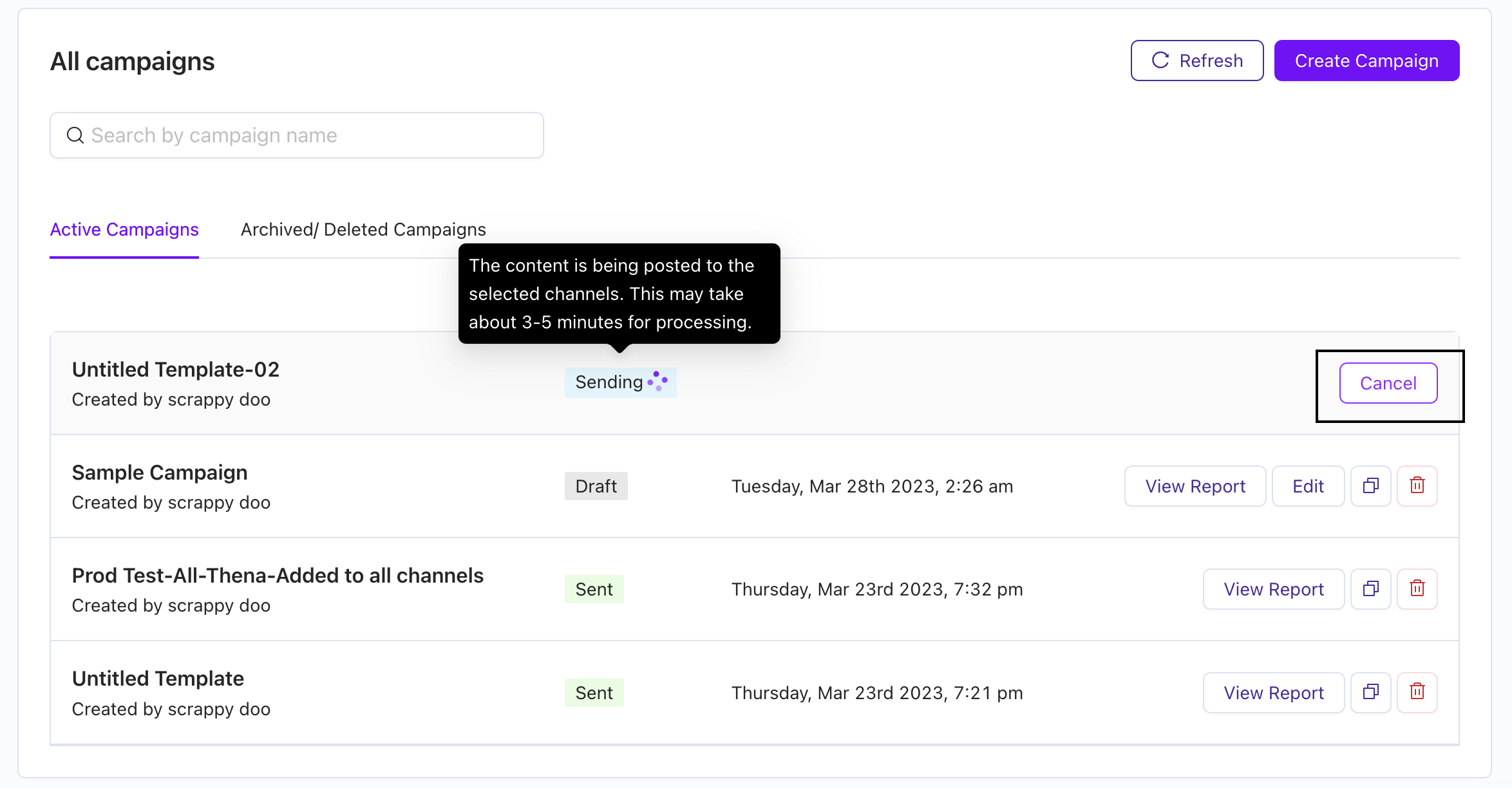View Report for Prod Test-All-Thena campaign
The width and height of the screenshot is (1512, 788).
tap(1273, 589)
